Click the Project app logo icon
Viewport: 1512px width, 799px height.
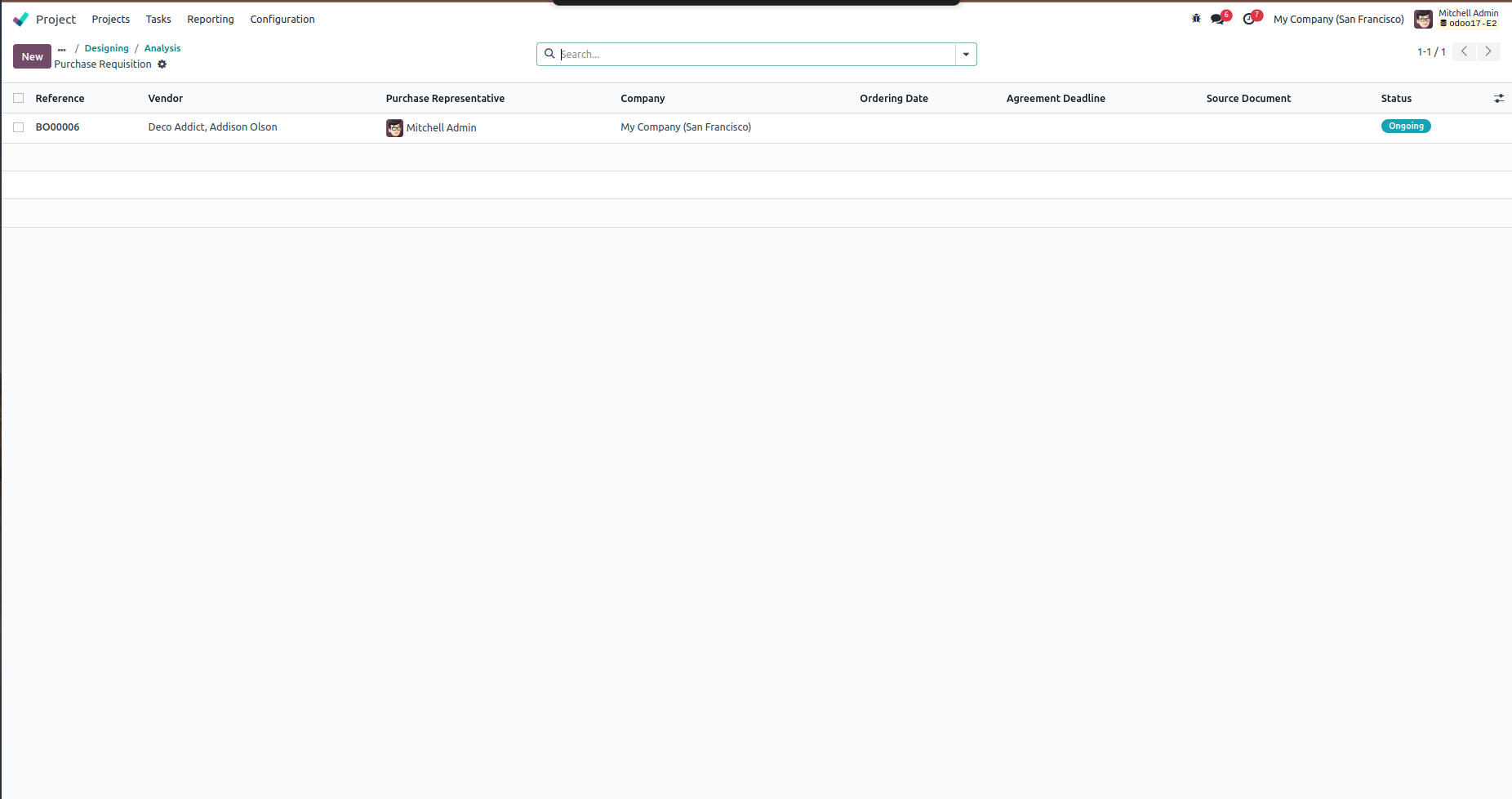tap(20, 19)
